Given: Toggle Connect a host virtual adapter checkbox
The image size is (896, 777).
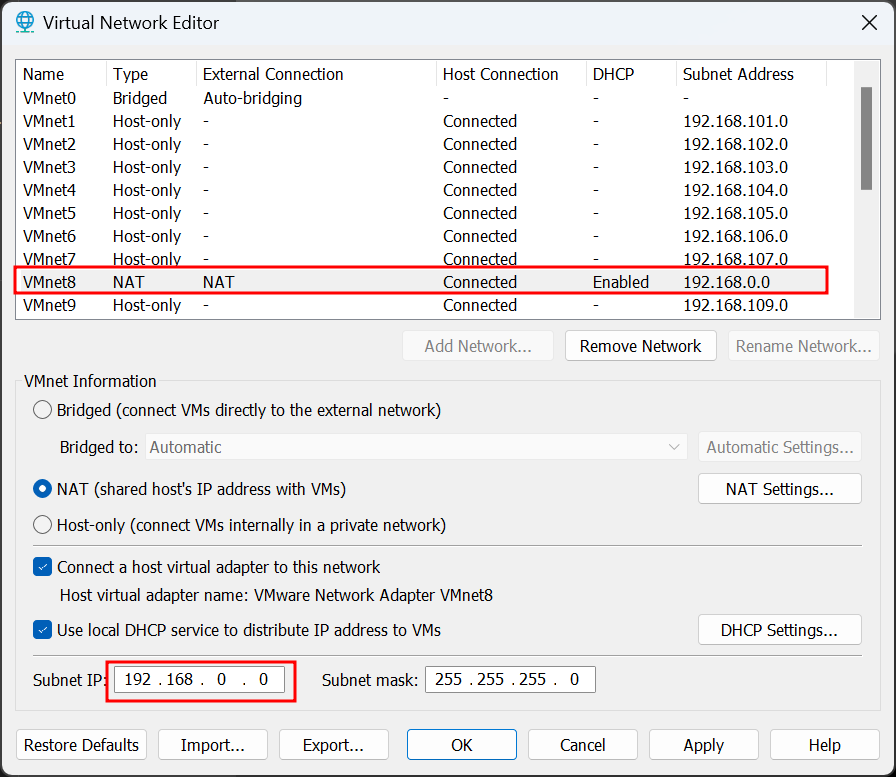Looking at the screenshot, I should coord(42,567).
